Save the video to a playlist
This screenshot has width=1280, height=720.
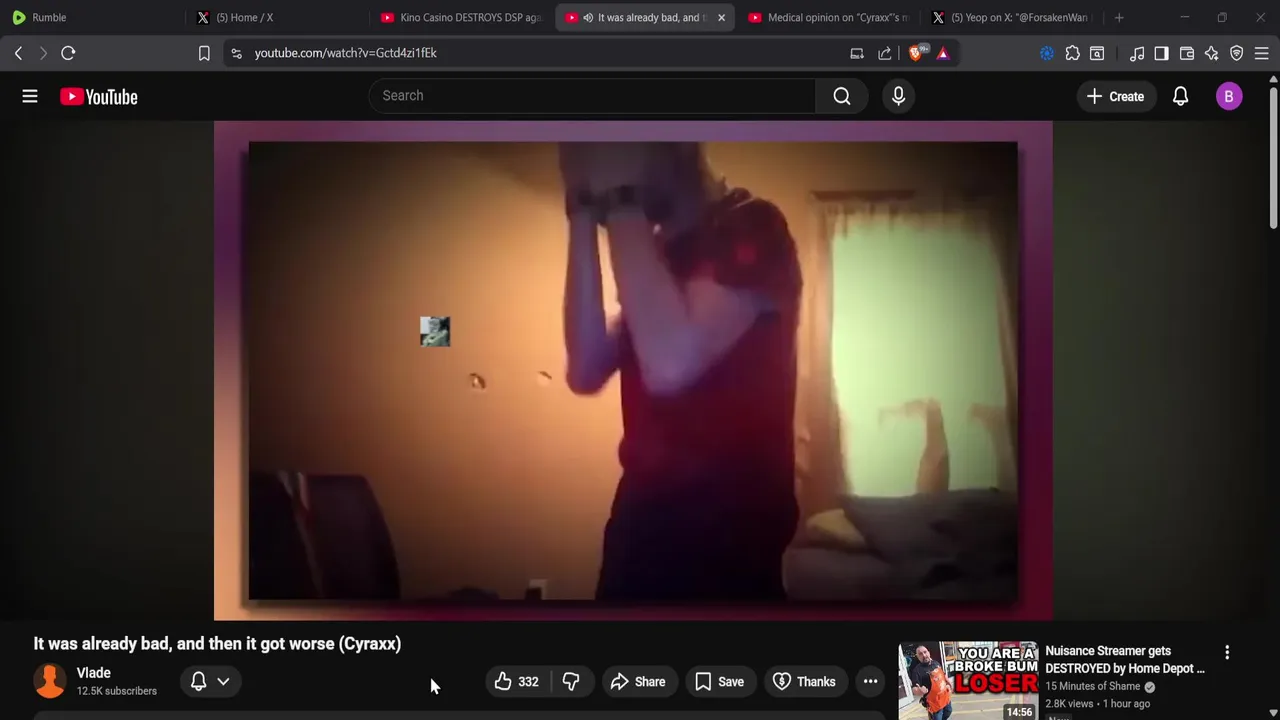tap(720, 682)
